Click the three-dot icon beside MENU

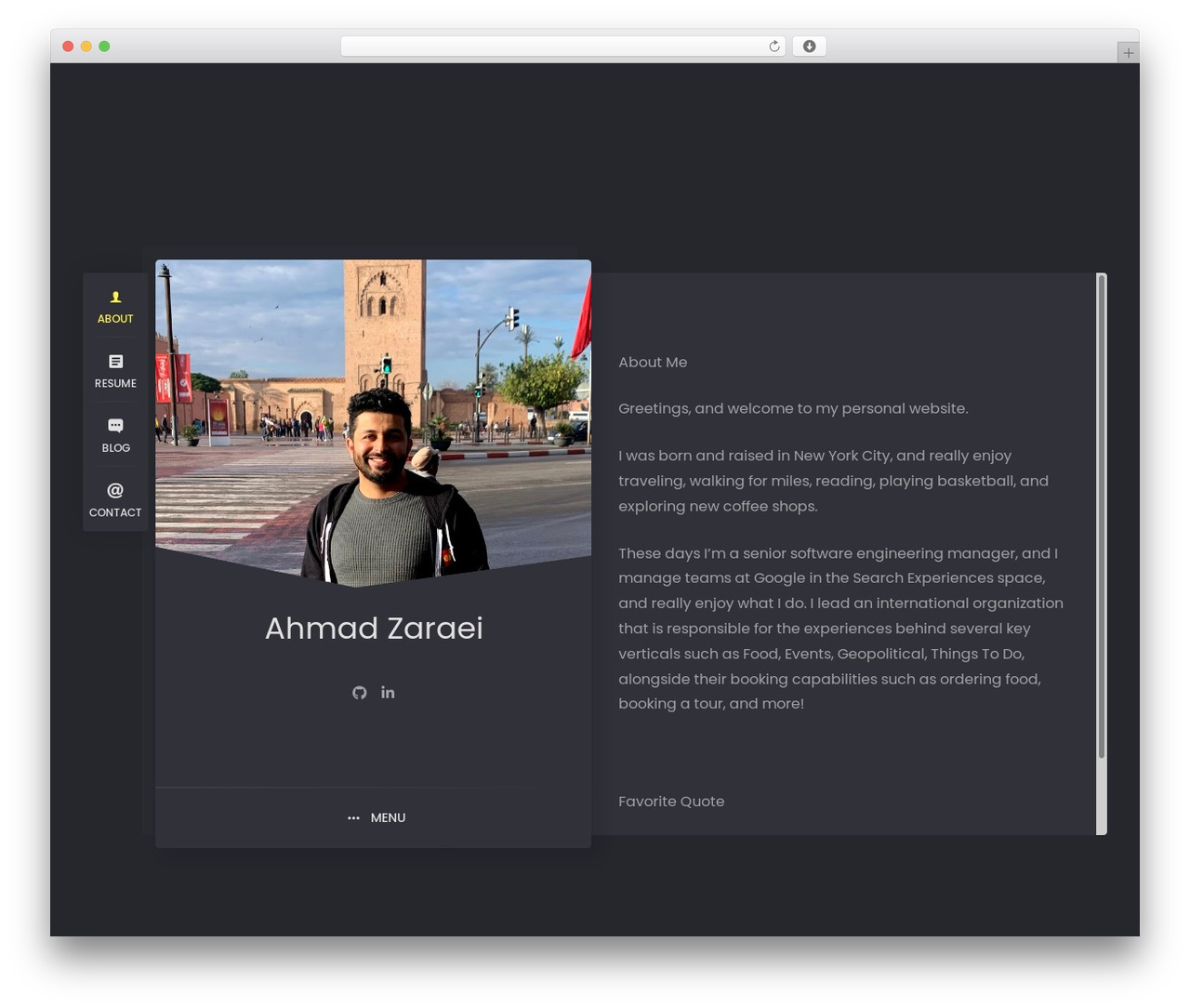coord(353,818)
